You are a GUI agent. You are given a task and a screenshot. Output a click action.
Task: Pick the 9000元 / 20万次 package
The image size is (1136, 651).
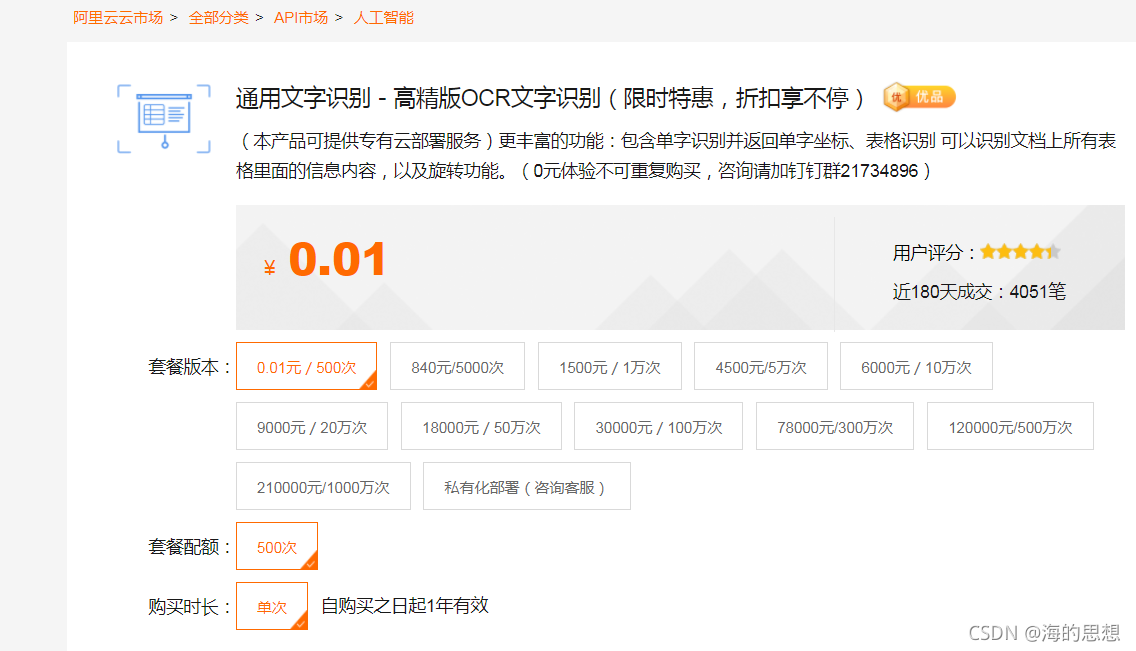[x=312, y=427]
